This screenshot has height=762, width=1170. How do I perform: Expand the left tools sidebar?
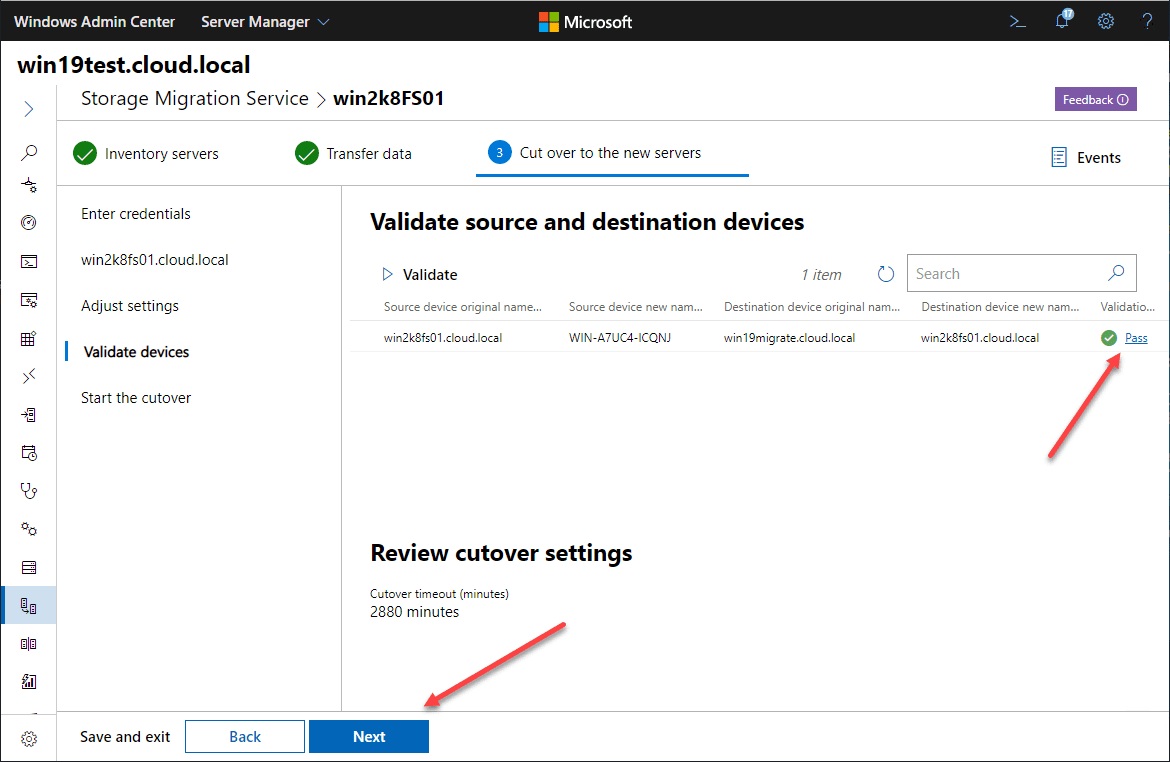(29, 109)
